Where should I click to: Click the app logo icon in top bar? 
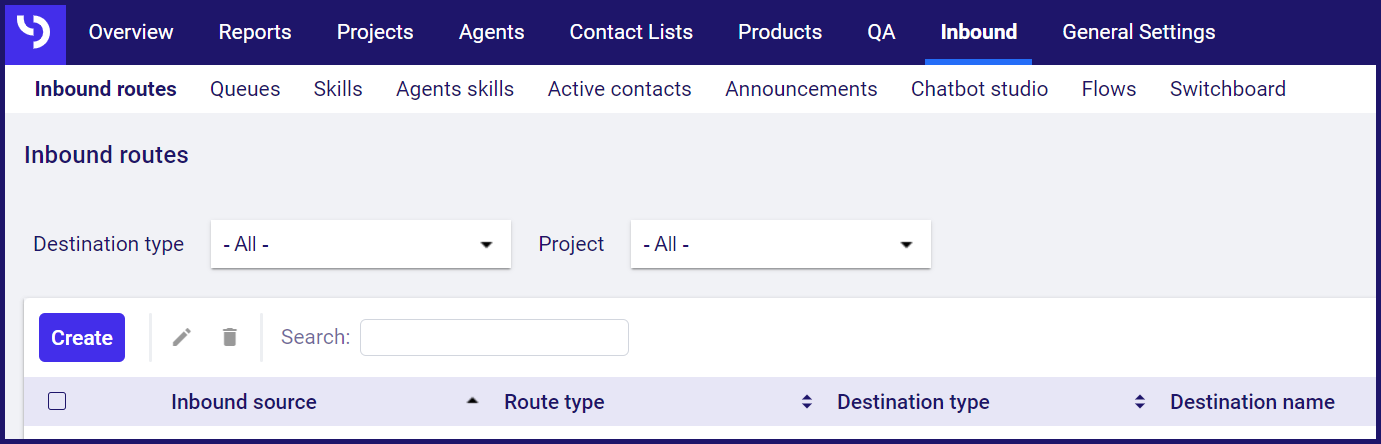pos(35,33)
